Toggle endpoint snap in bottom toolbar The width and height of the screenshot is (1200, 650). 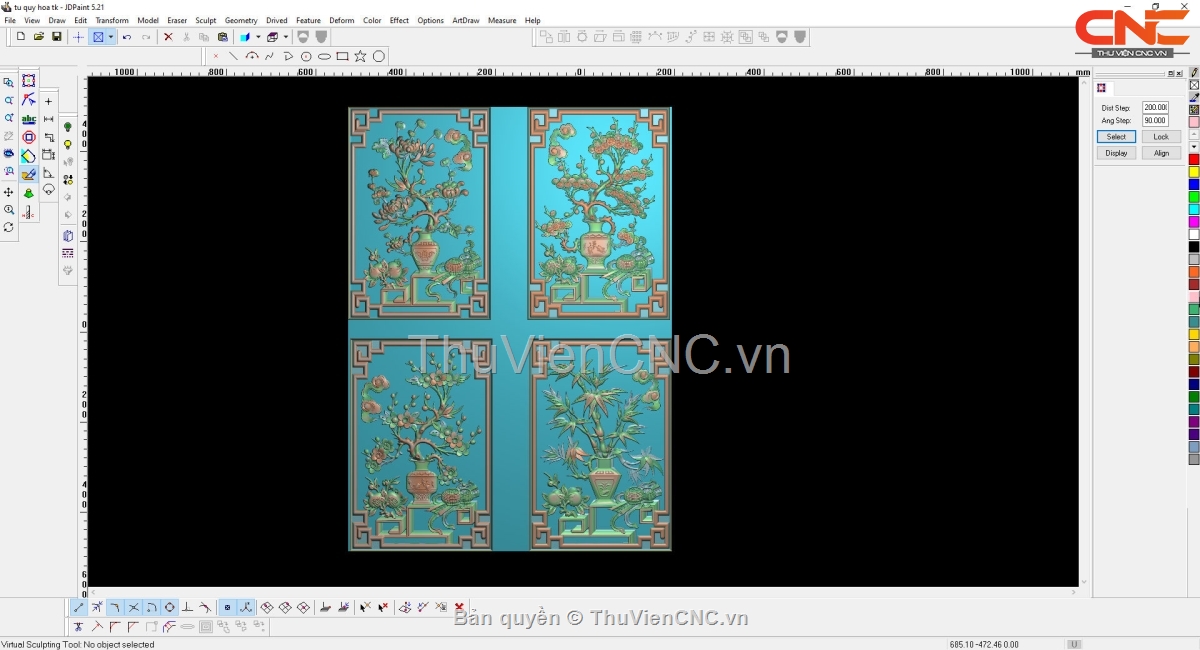coord(79,607)
